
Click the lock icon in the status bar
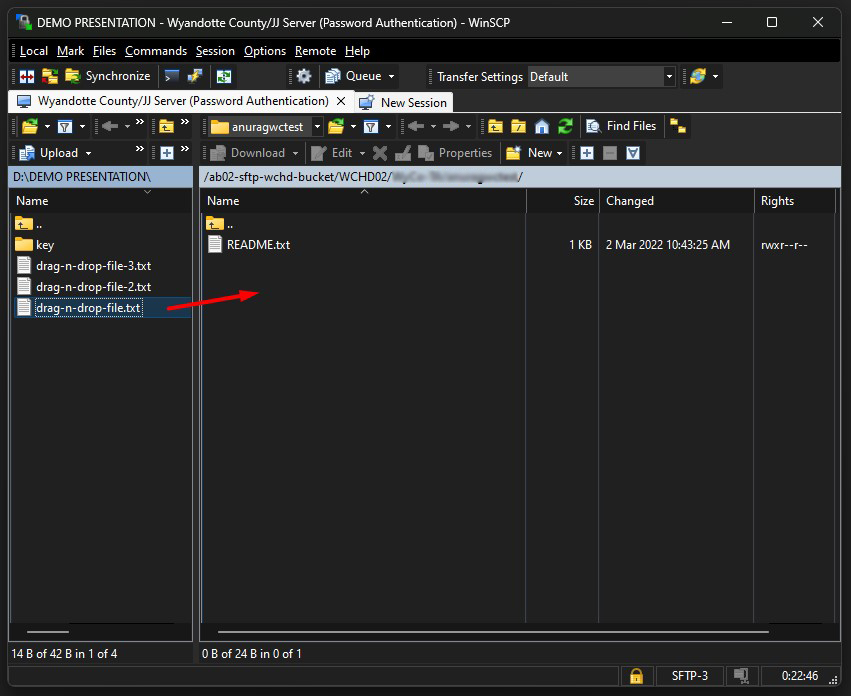pyautogui.click(x=636, y=676)
